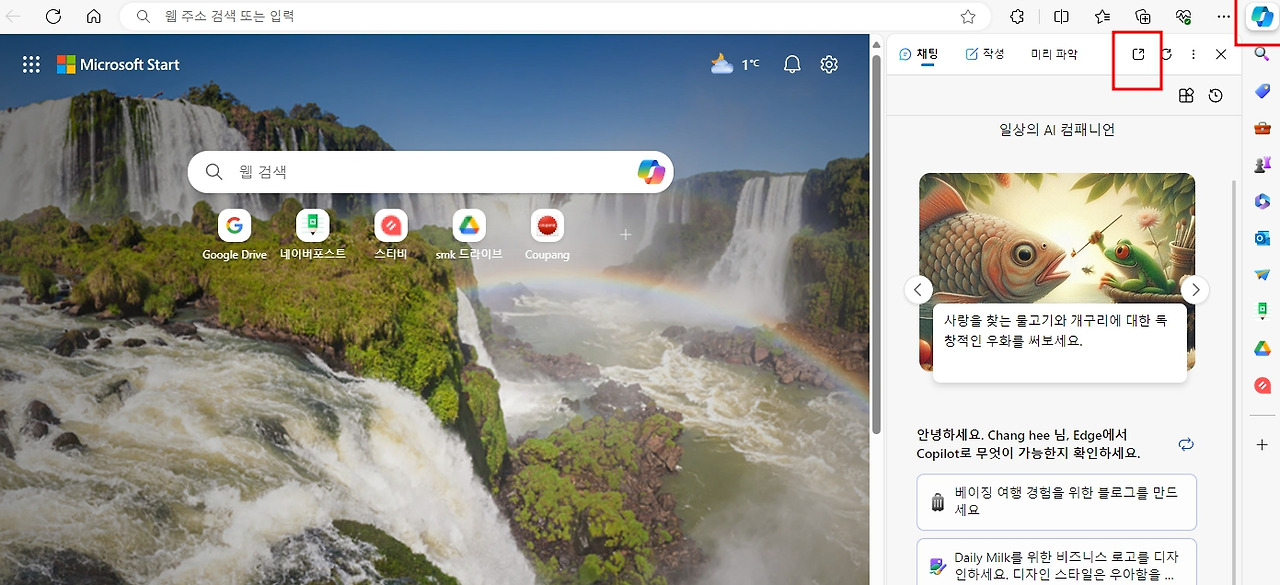Open the Copilot sidebar button

tap(1262, 17)
